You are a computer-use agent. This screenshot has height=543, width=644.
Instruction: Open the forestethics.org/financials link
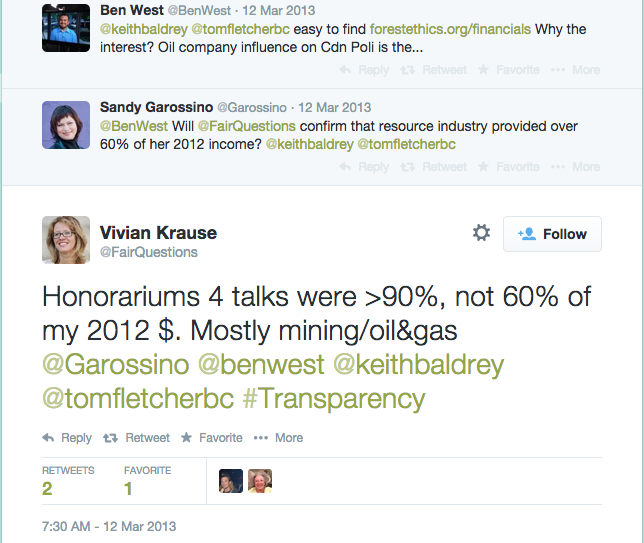[450, 29]
